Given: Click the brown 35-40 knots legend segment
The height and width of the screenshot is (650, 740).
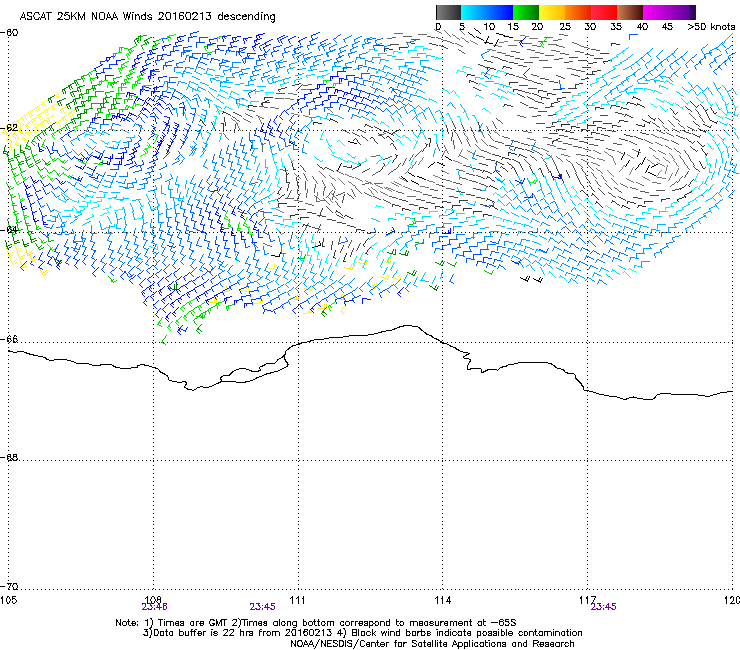Looking at the screenshot, I should point(630,12).
